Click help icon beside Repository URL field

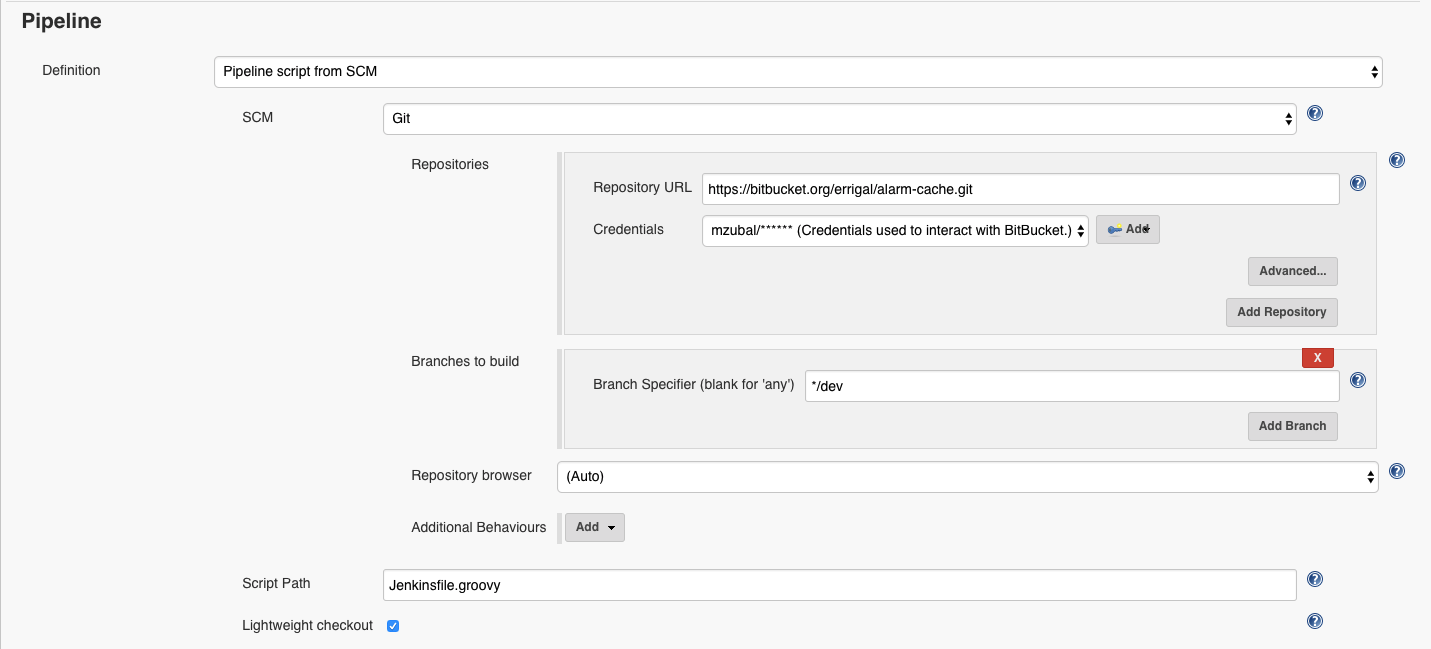point(1357,183)
